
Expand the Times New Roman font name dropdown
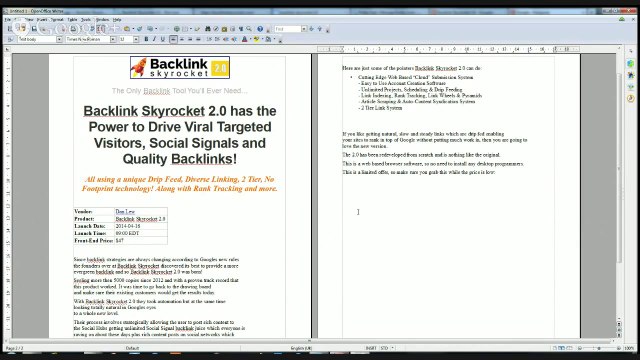(x=113, y=39)
